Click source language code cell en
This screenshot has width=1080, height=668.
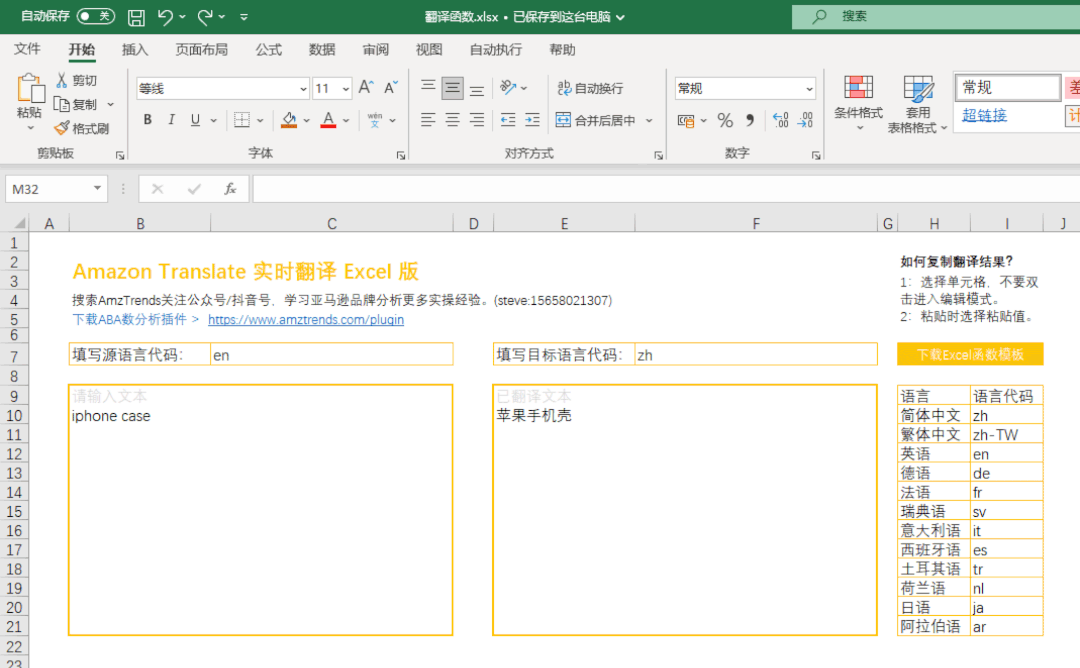tap(331, 355)
